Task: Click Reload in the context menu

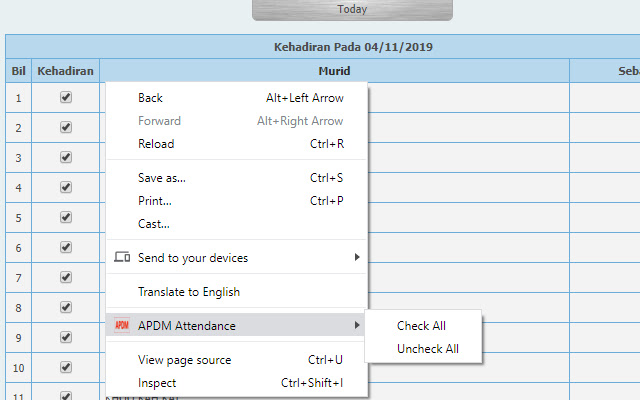Action: pyautogui.click(x=156, y=144)
